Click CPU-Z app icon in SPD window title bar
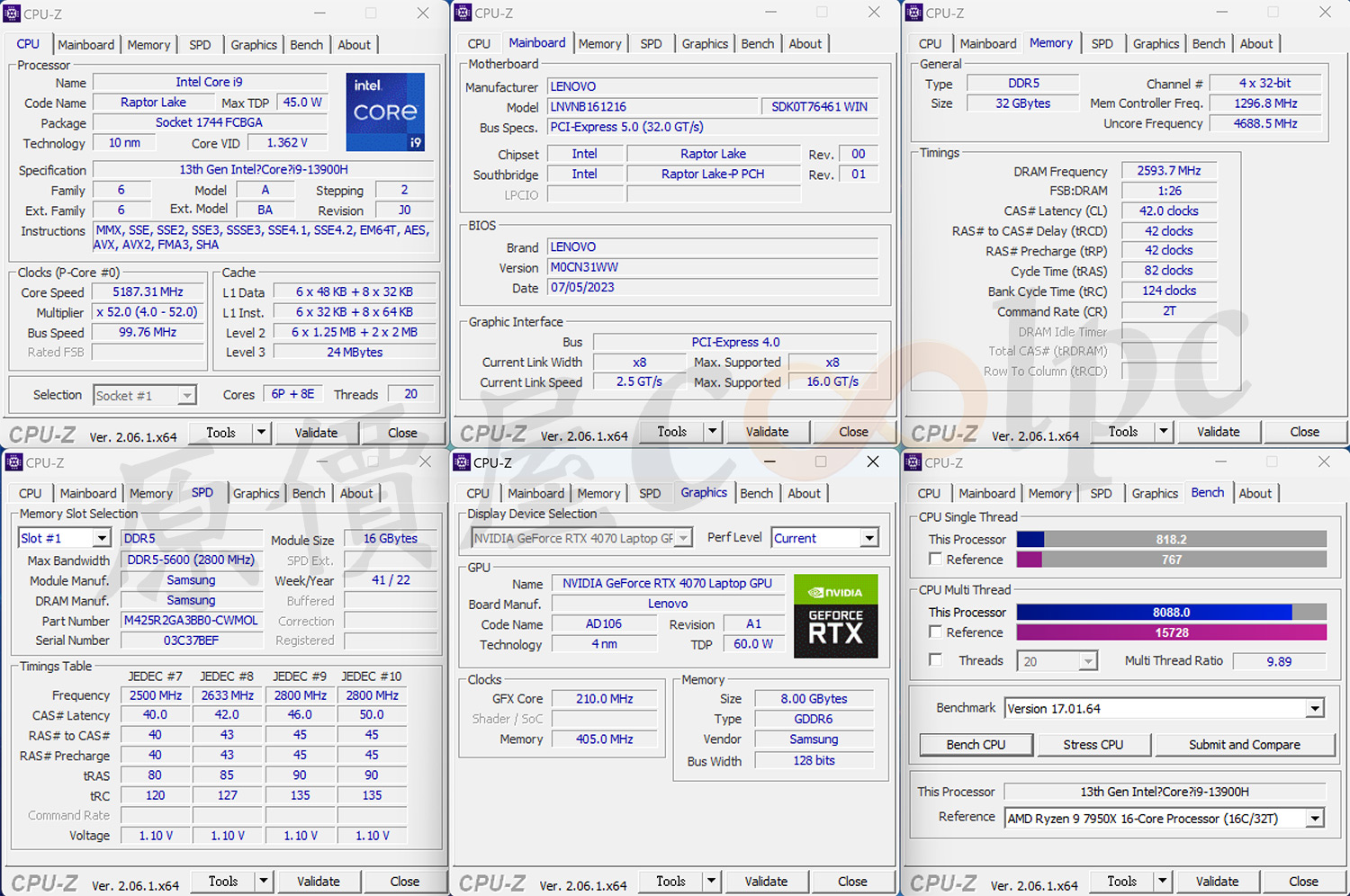Image resolution: width=1350 pixels, height=896 pixels. [x=13, y=462]
